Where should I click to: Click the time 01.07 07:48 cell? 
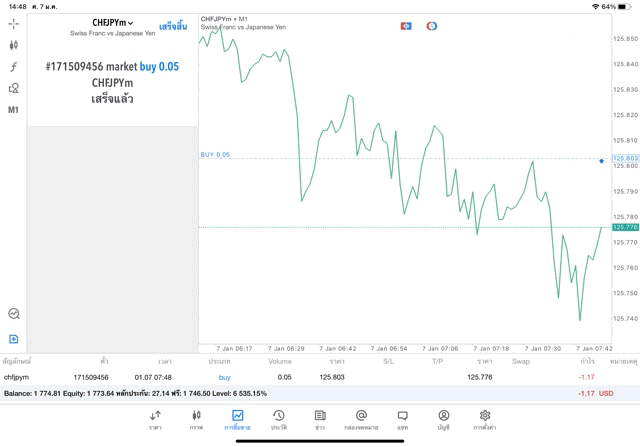coord(153,377)
